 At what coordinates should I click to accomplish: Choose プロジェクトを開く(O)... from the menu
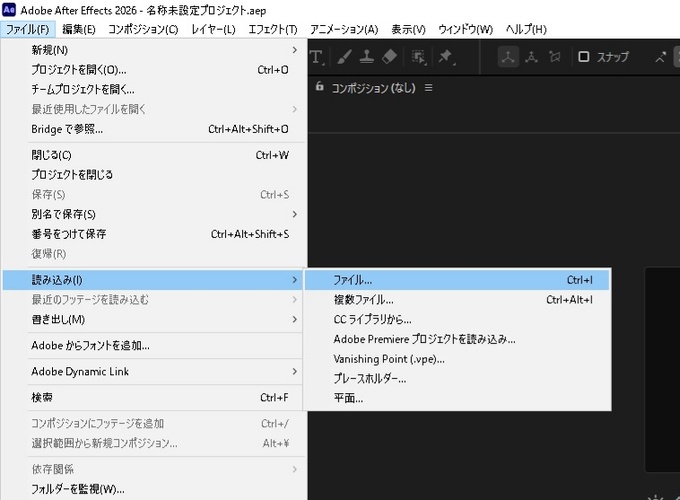pyautogui.click(x=154, y=70)
